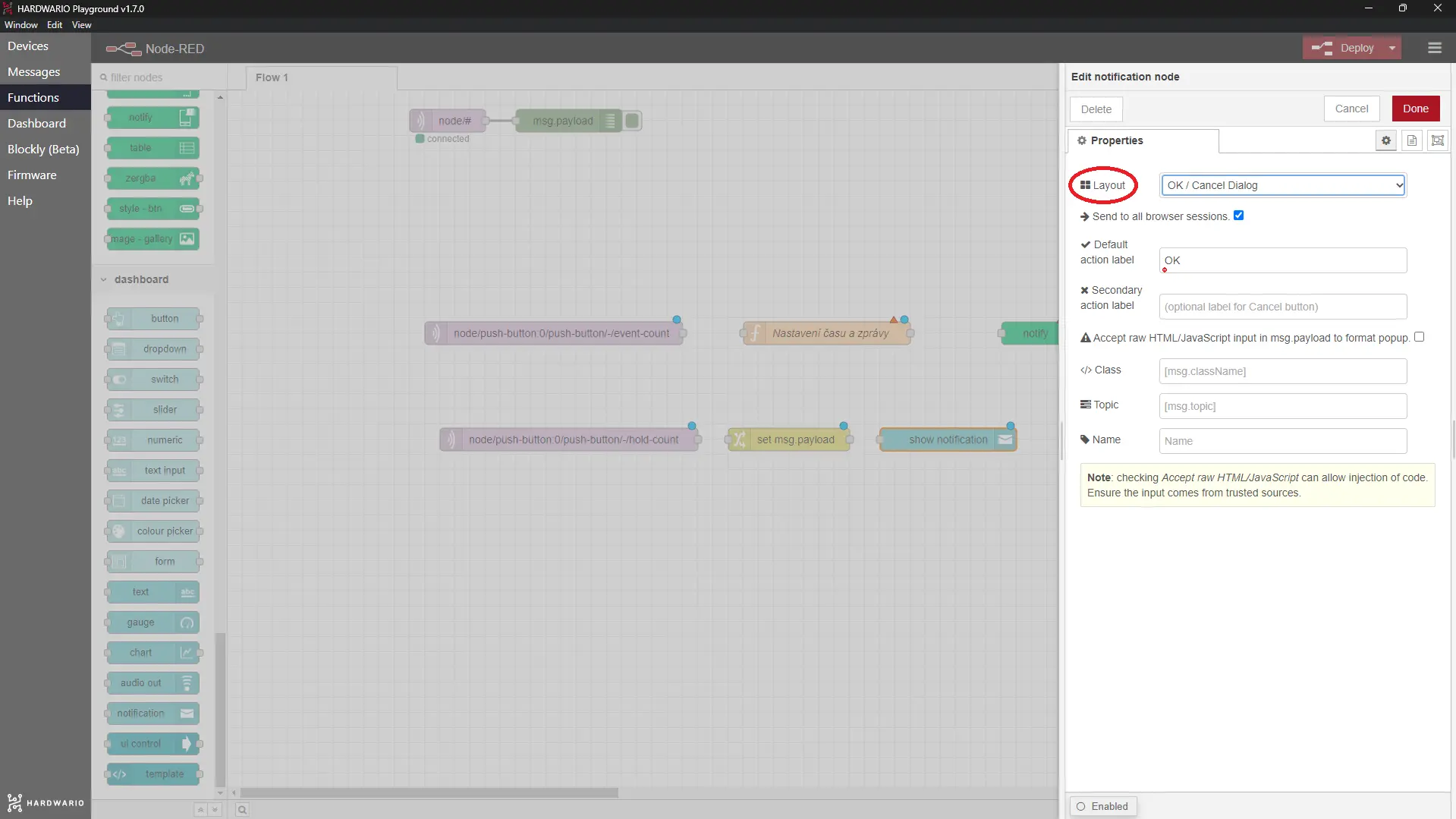Select the dropdown dashboard node

(x=153, y=349)
